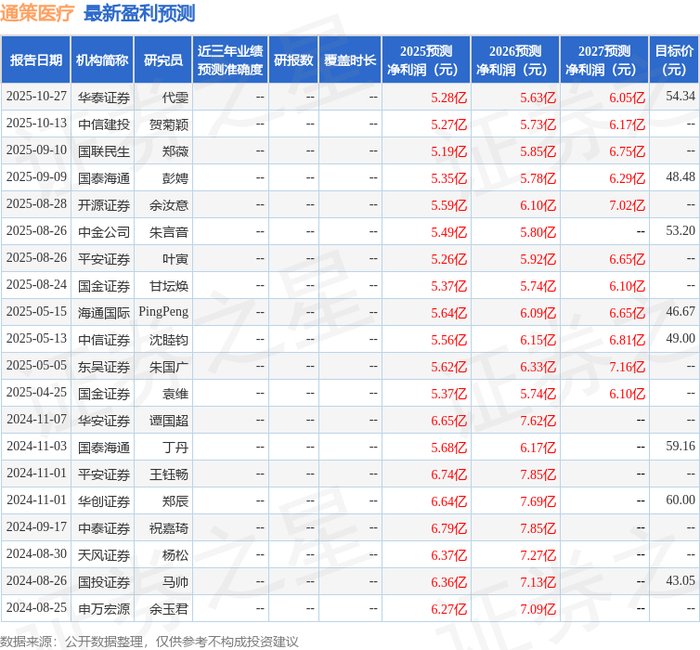Screen dimensions: 700x650
Task: Select the 东吴证券 institution cell
Action: (104, 367)
